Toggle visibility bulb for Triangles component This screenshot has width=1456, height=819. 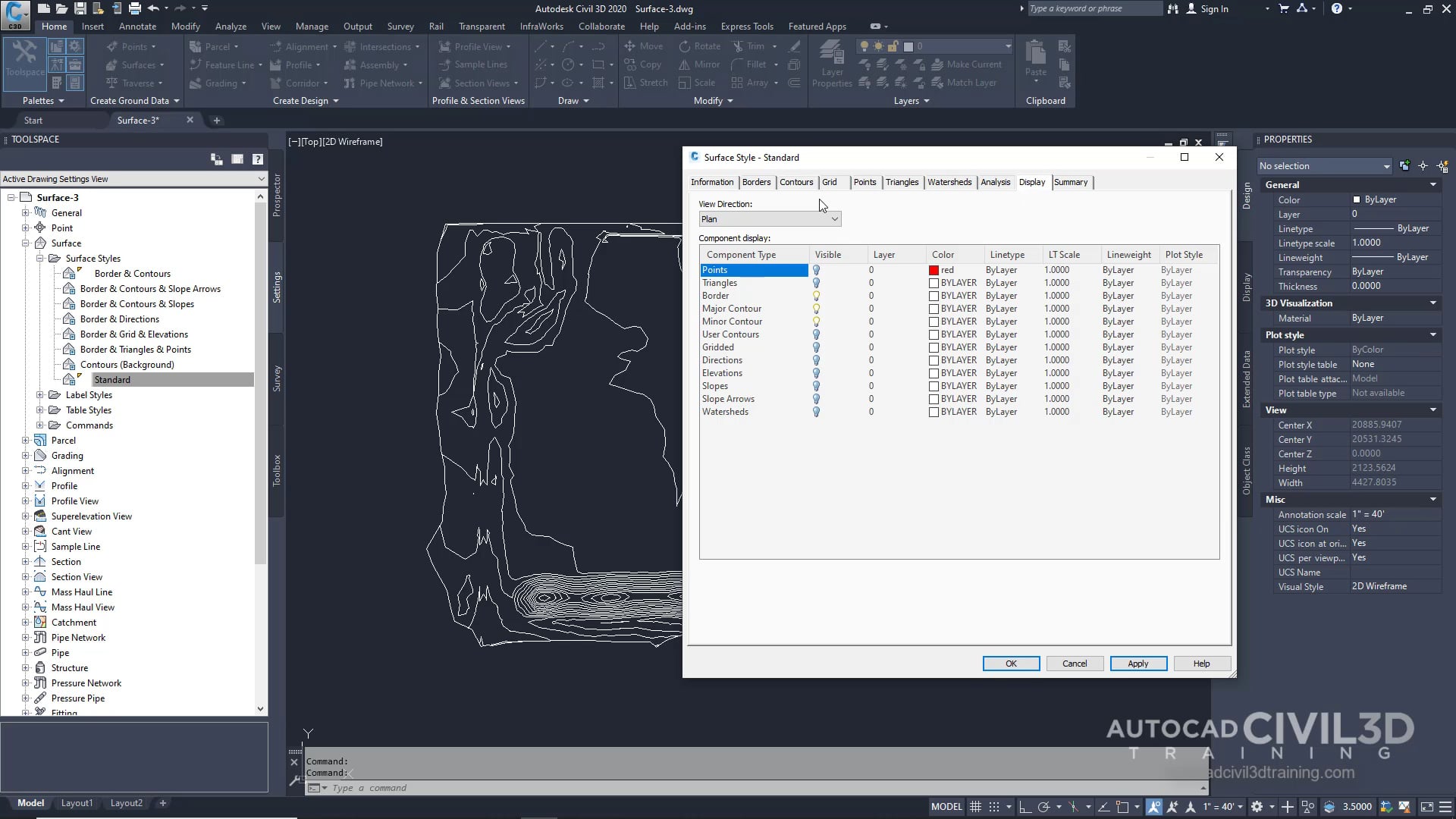817,283
